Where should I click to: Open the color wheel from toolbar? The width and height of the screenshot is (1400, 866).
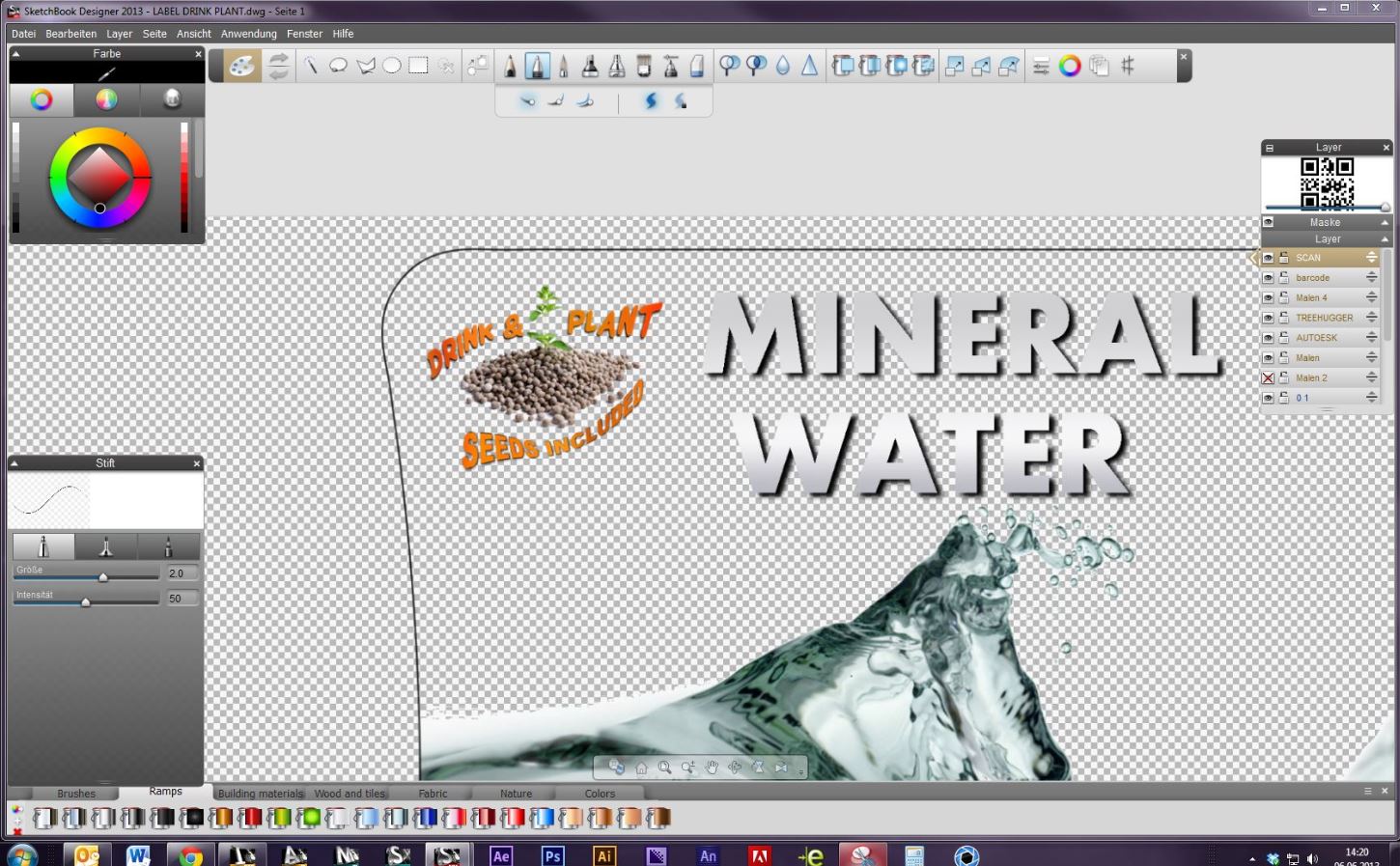point(1070,66)
